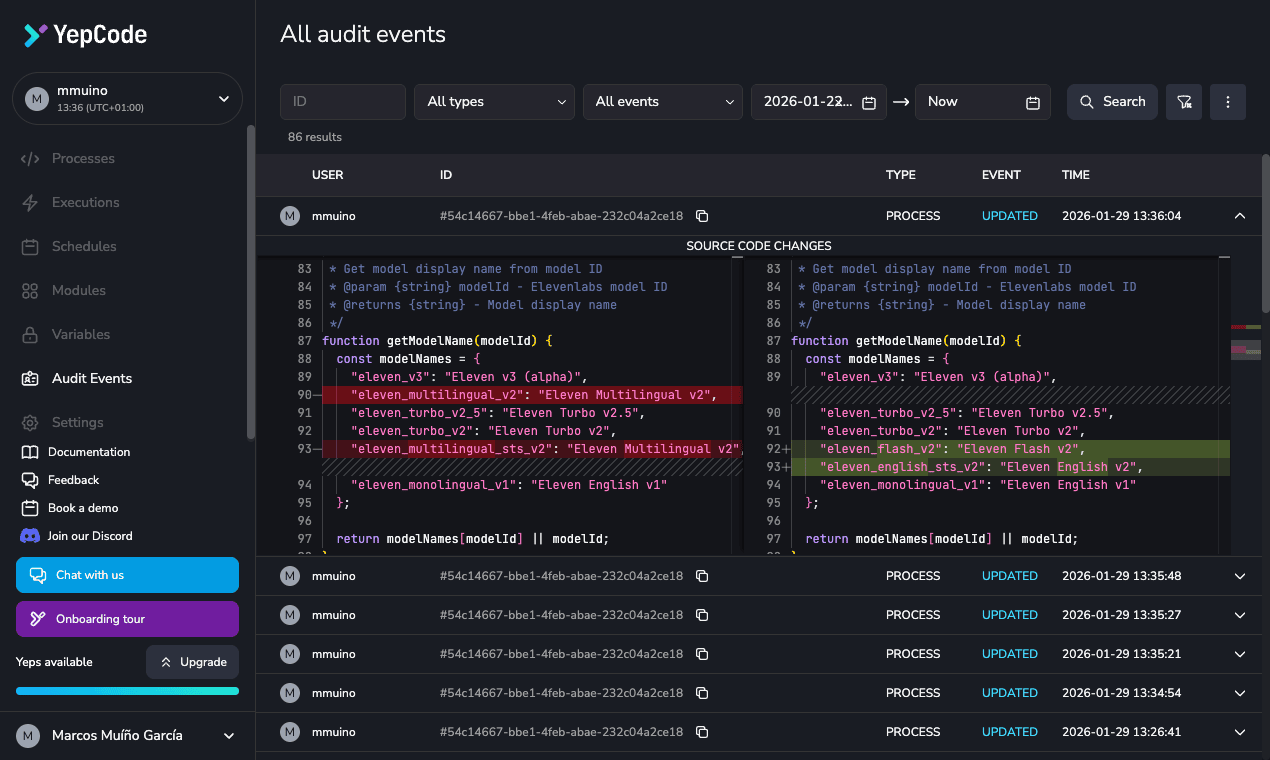The width and height of the screenshot is (1270, 760).
Task: Open calendar picker for Now end date
Action: [1033, 102]
